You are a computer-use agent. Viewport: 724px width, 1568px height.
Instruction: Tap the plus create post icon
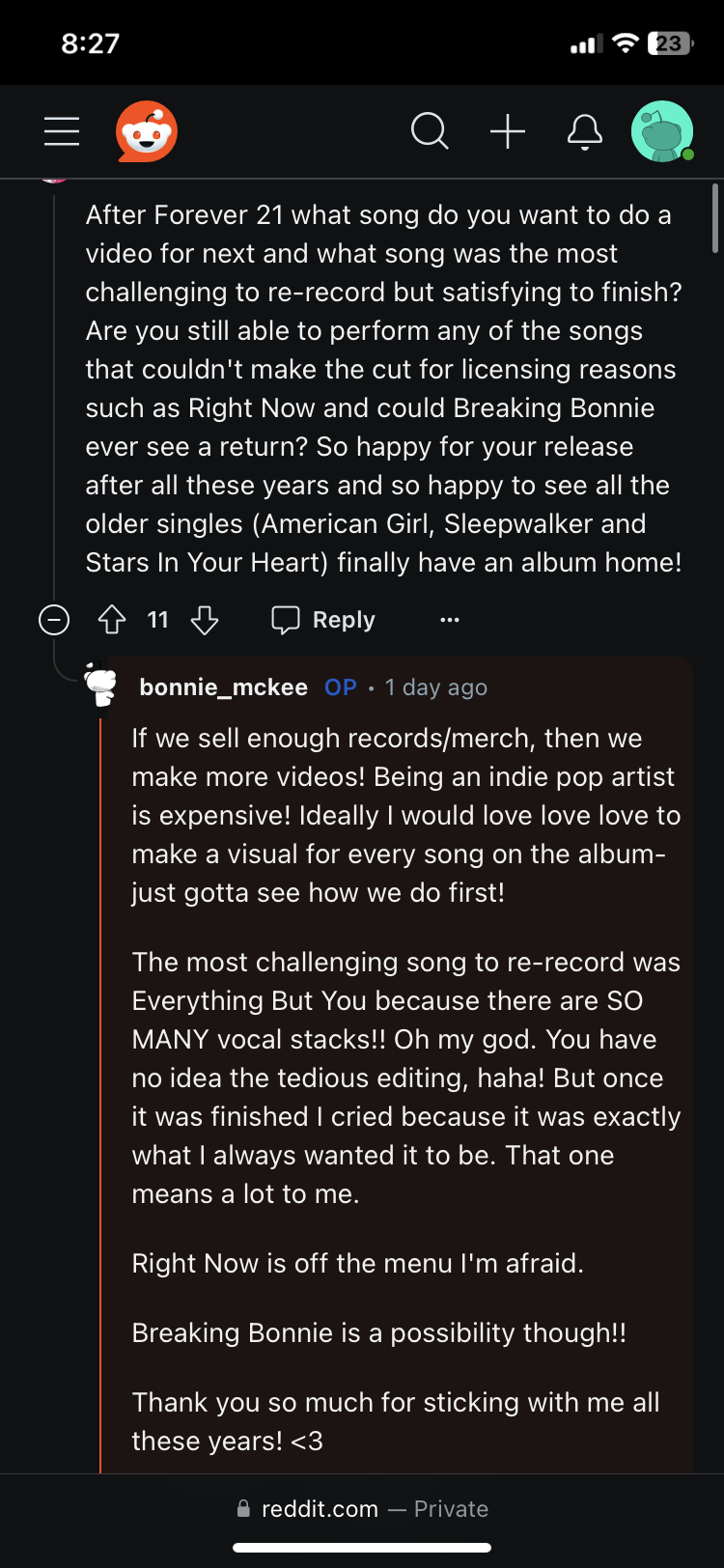508,131
